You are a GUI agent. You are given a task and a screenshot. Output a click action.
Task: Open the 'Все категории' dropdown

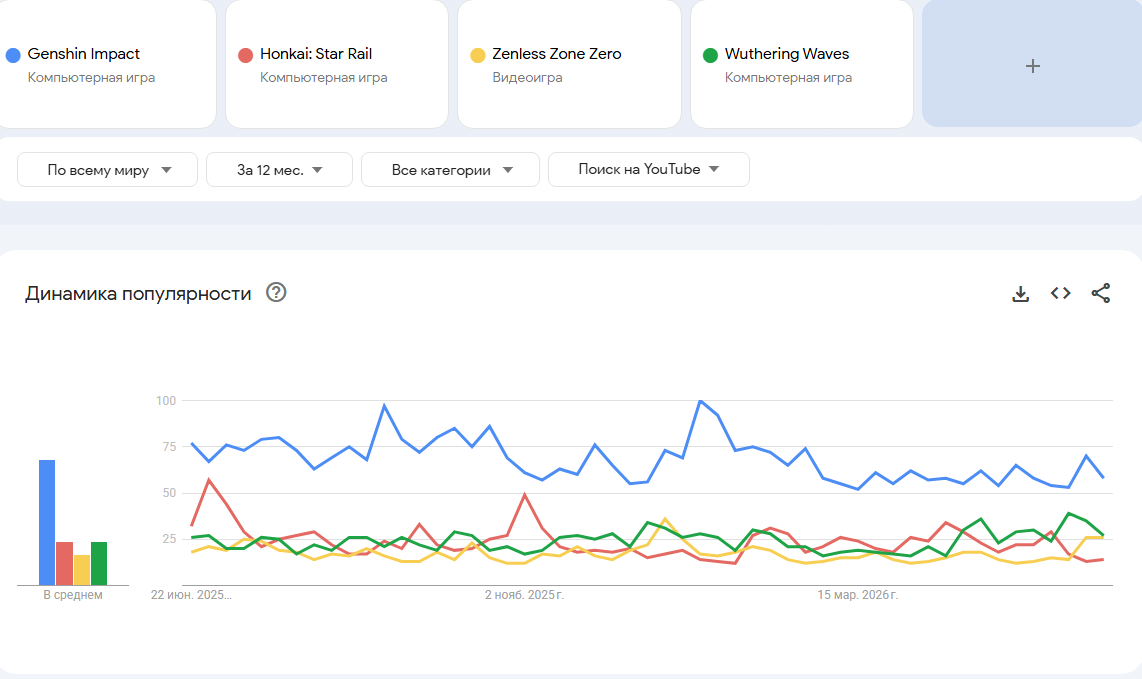point(450,170)
